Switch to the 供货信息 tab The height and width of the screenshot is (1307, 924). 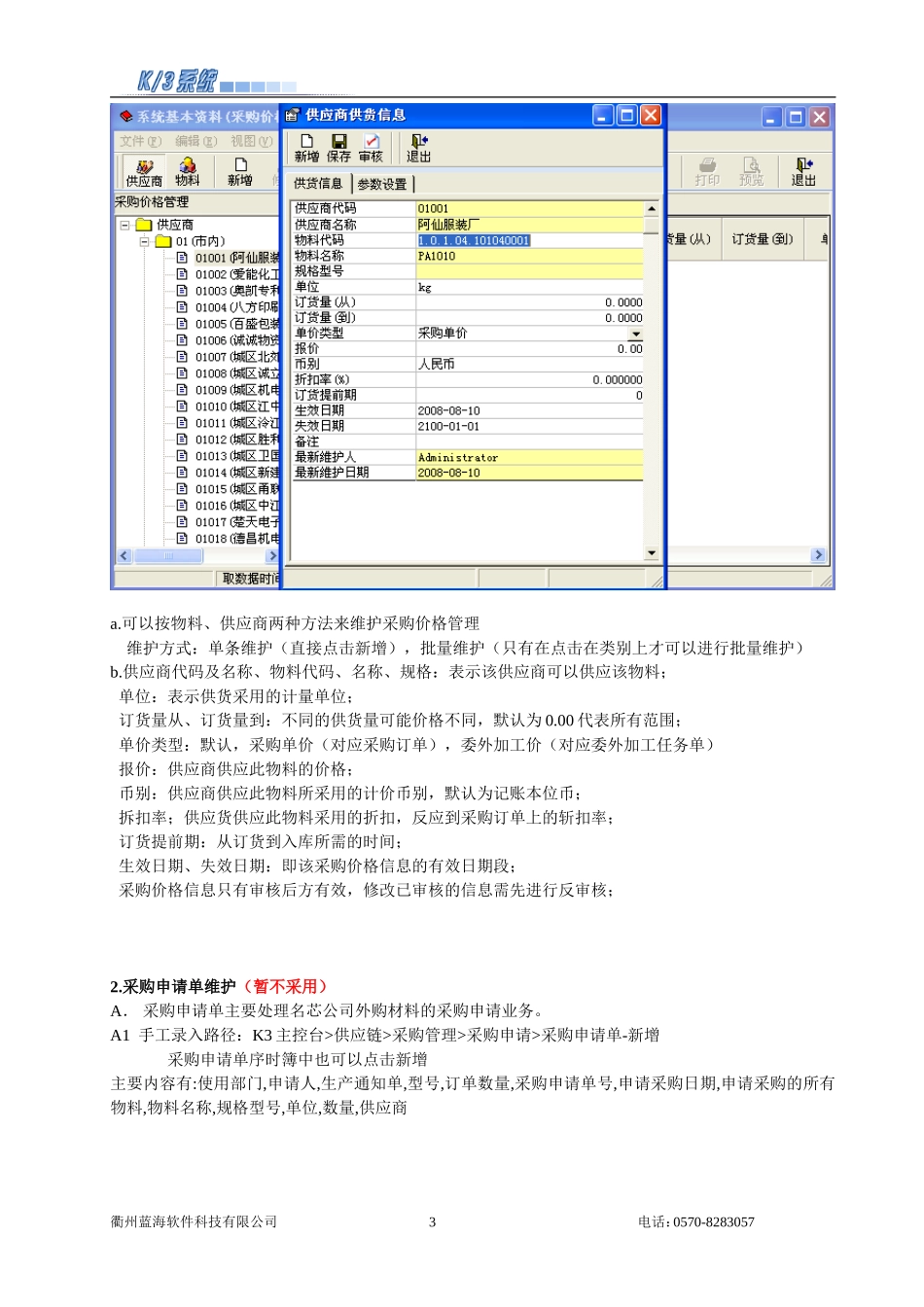(318, 183)
